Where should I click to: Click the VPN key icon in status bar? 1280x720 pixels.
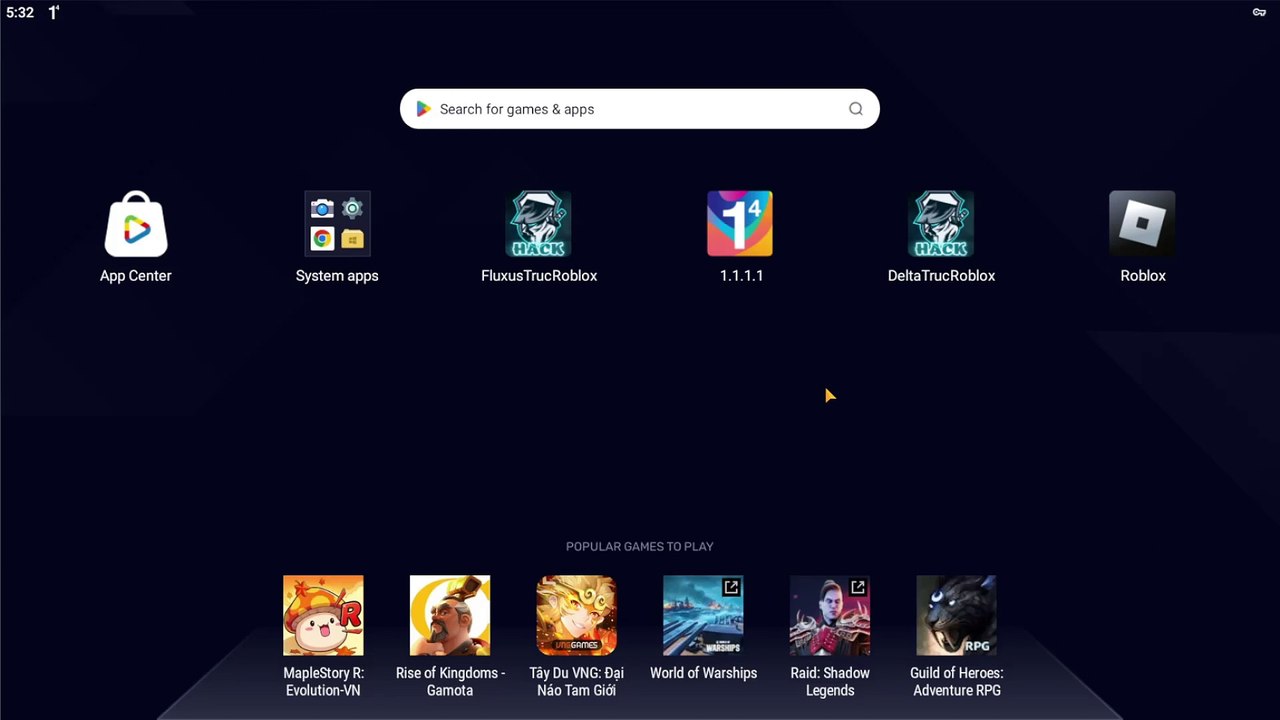[1259, 13]
